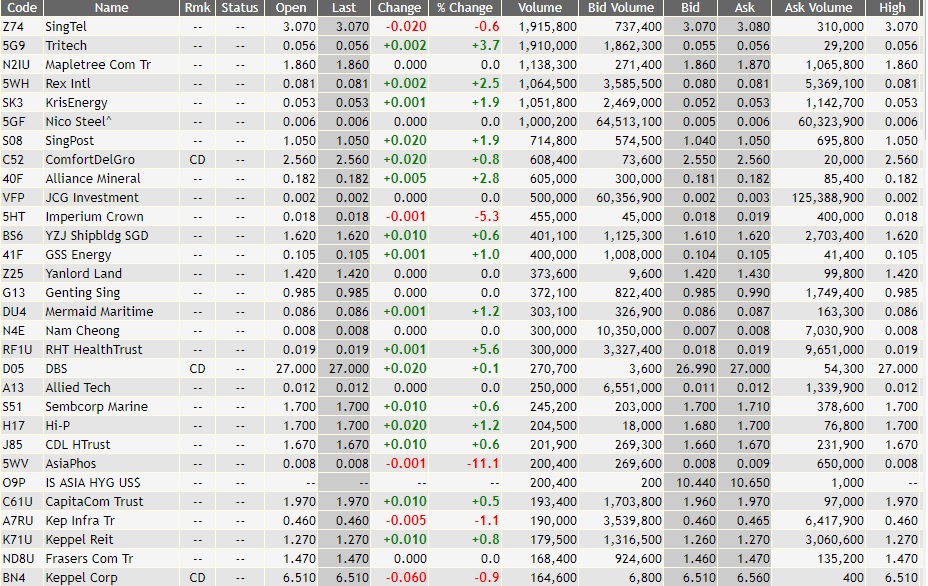The height and width of the screenshot is (586, 928).
Task: Click AsiaPhos percent change -11.1
Action: click(482, 463)
